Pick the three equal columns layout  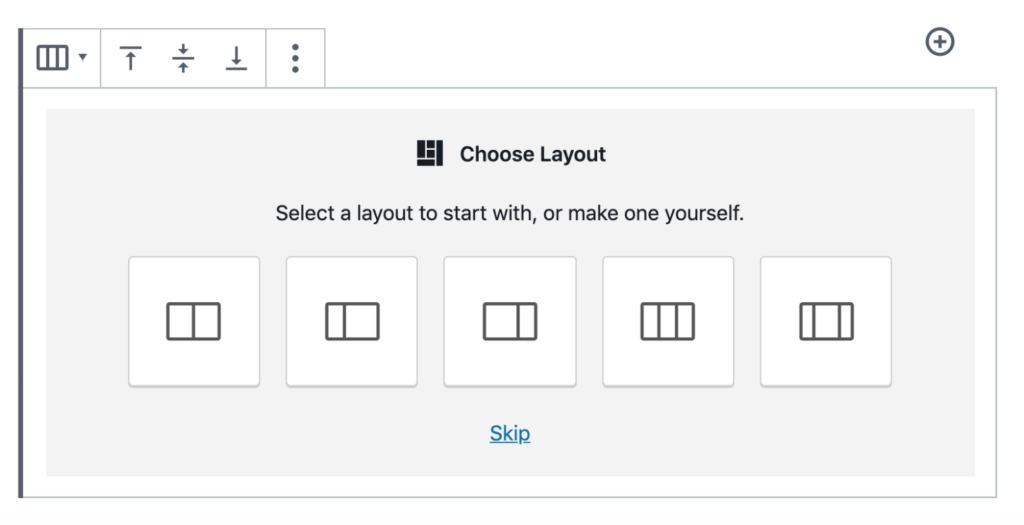click(668, 321)
